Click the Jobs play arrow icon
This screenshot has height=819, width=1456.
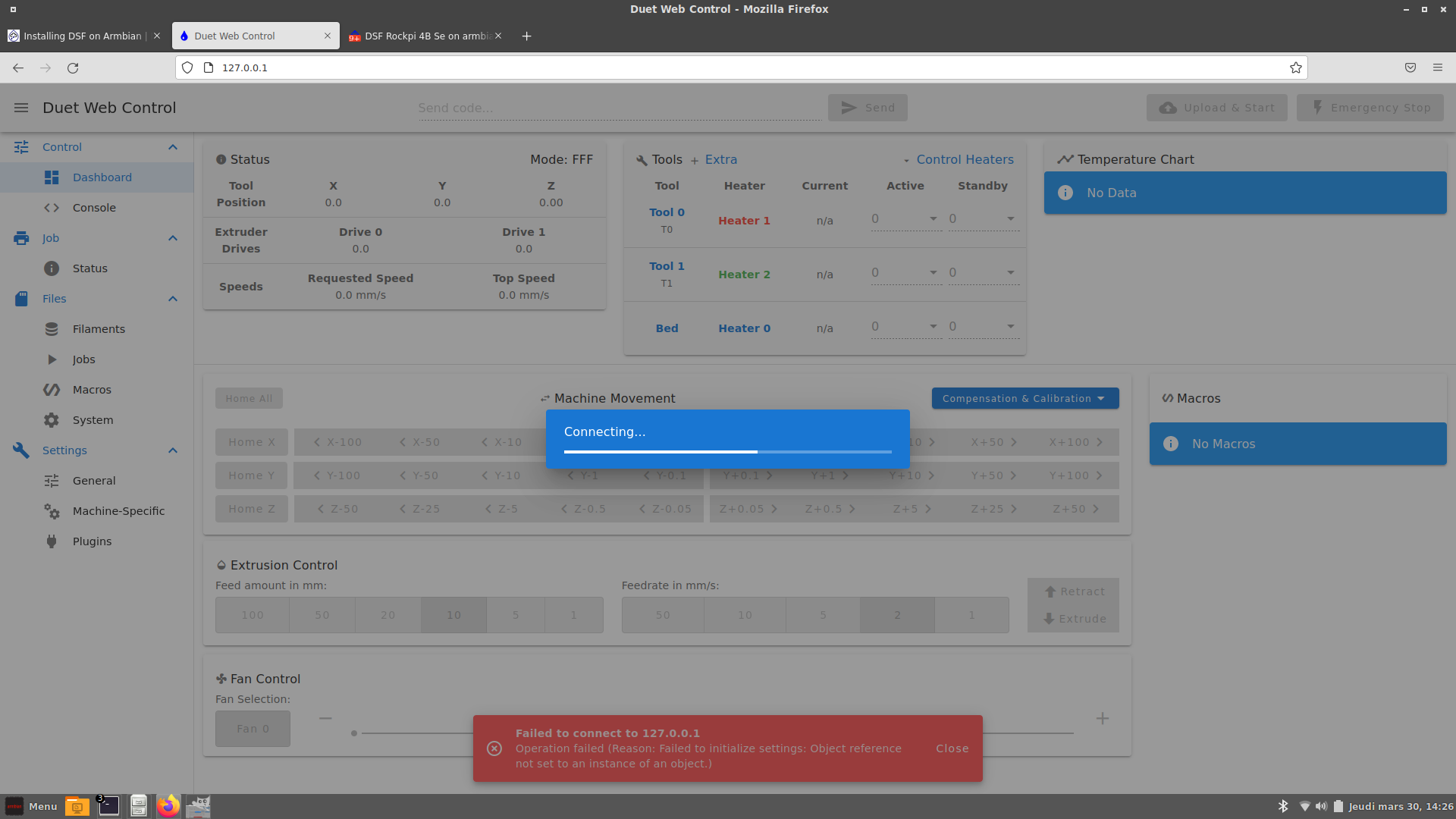(x=52, y=359)
